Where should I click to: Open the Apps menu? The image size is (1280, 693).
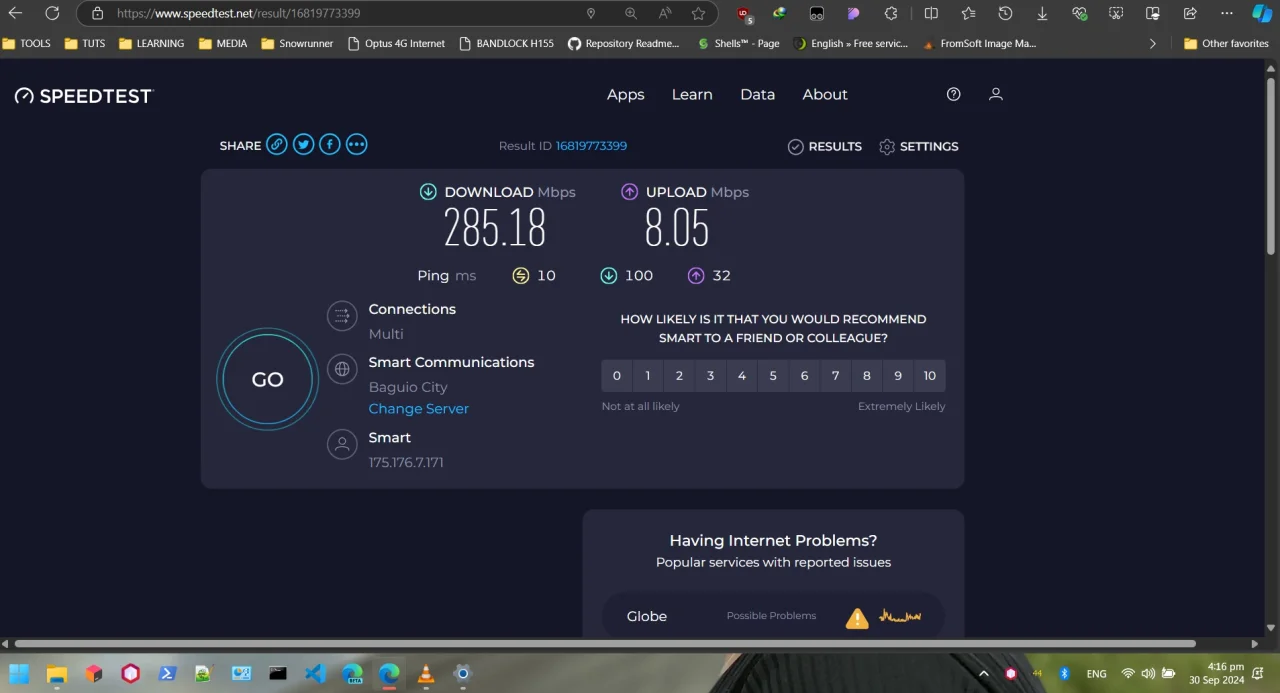pos(625,94)
